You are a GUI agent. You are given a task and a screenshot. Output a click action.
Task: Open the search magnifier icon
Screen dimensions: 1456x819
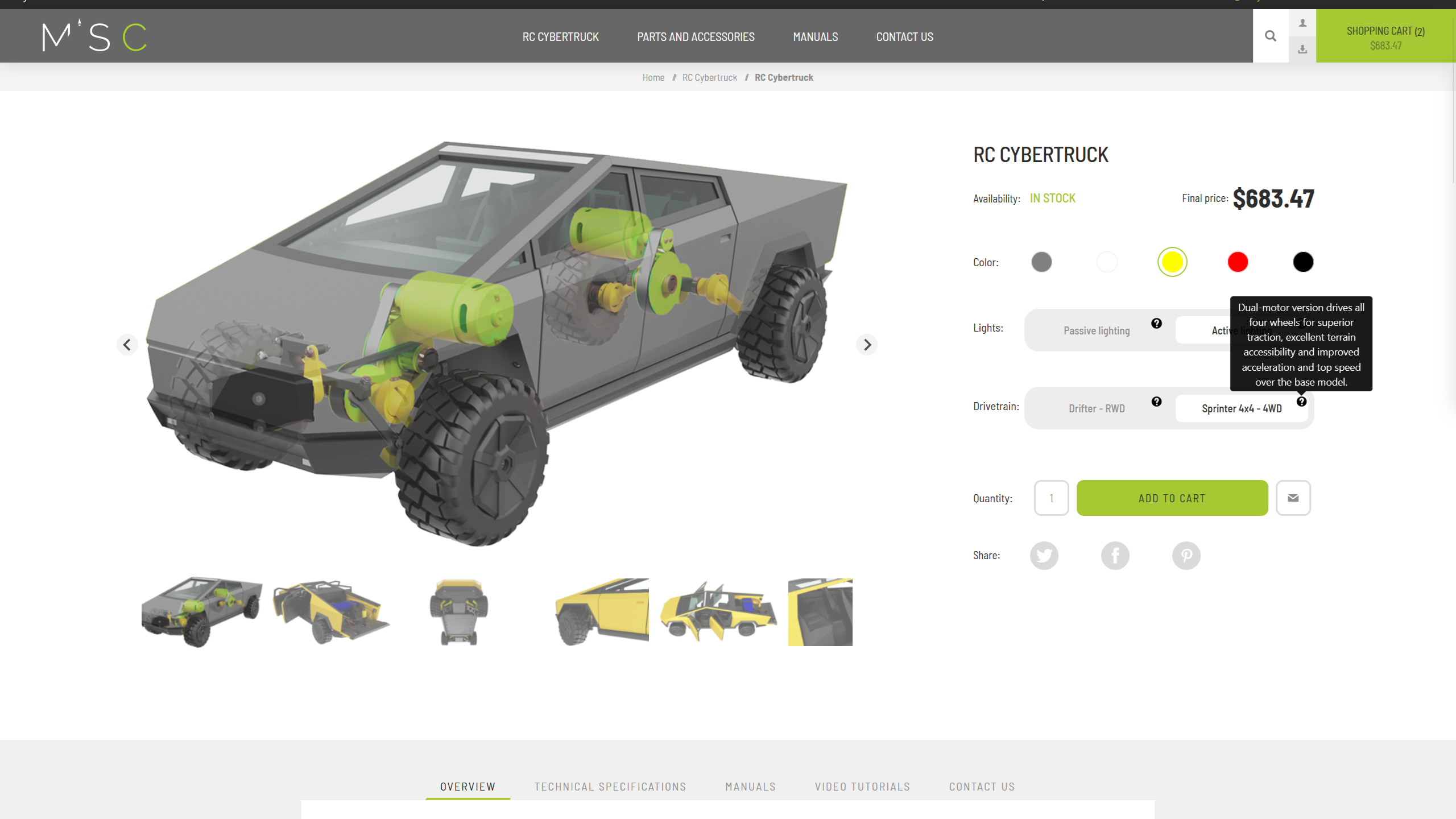[1270, 36]
